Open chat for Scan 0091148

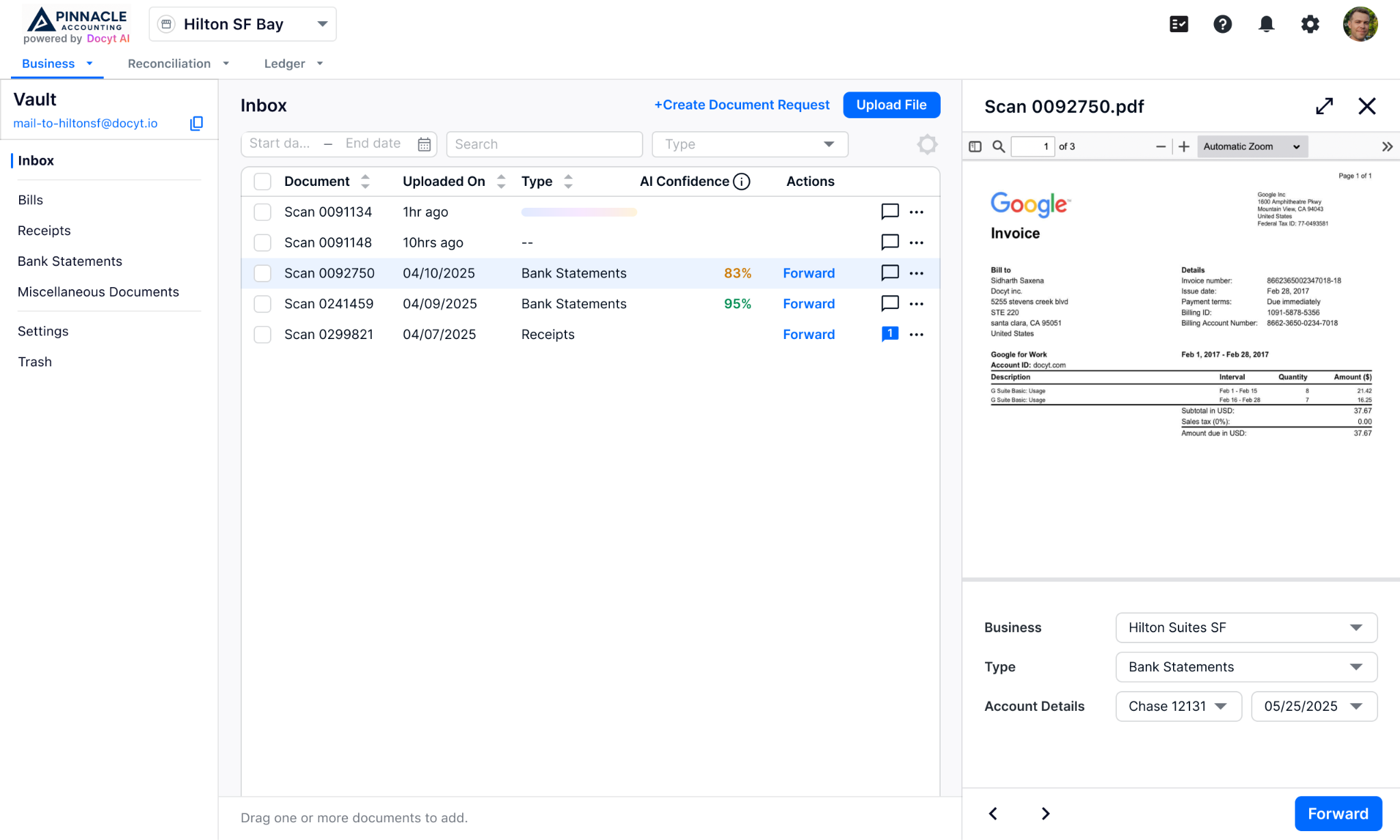coord(890,243)
